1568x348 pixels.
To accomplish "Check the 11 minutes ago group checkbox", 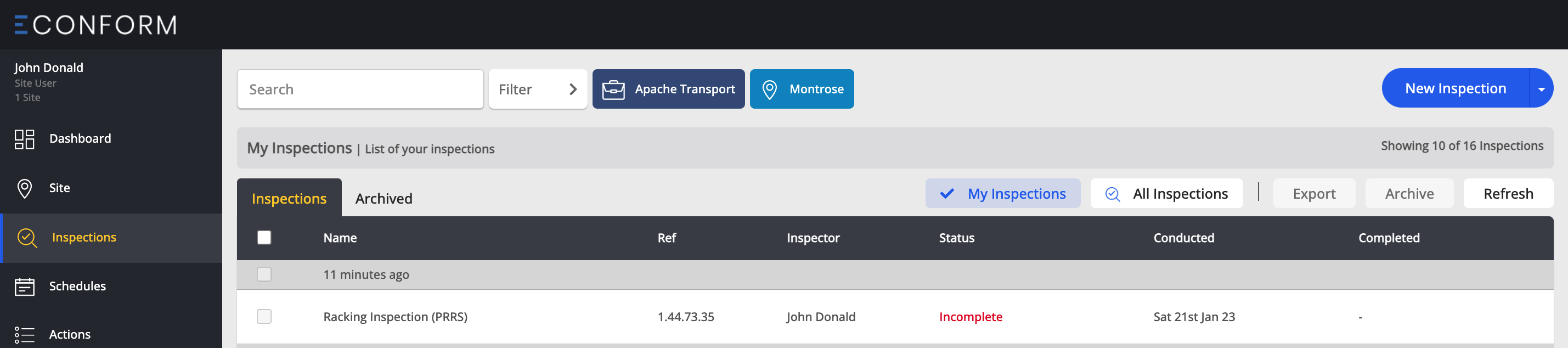I will [264, 274].
